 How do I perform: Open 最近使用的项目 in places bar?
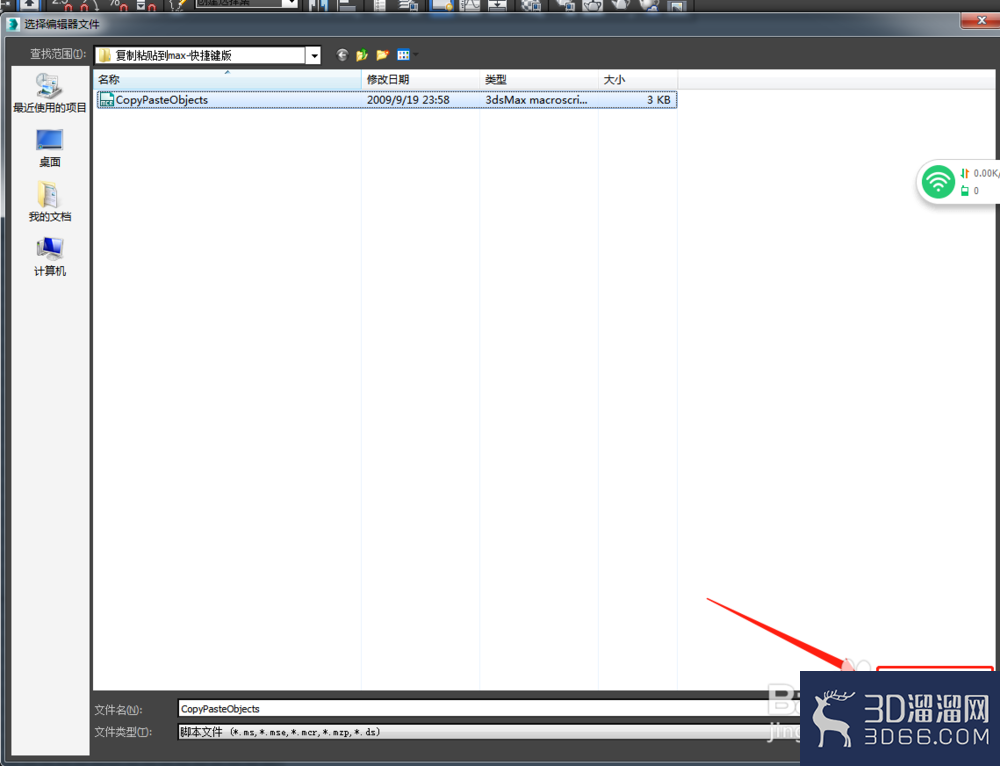pyautogui.click(x=50, y=93)
